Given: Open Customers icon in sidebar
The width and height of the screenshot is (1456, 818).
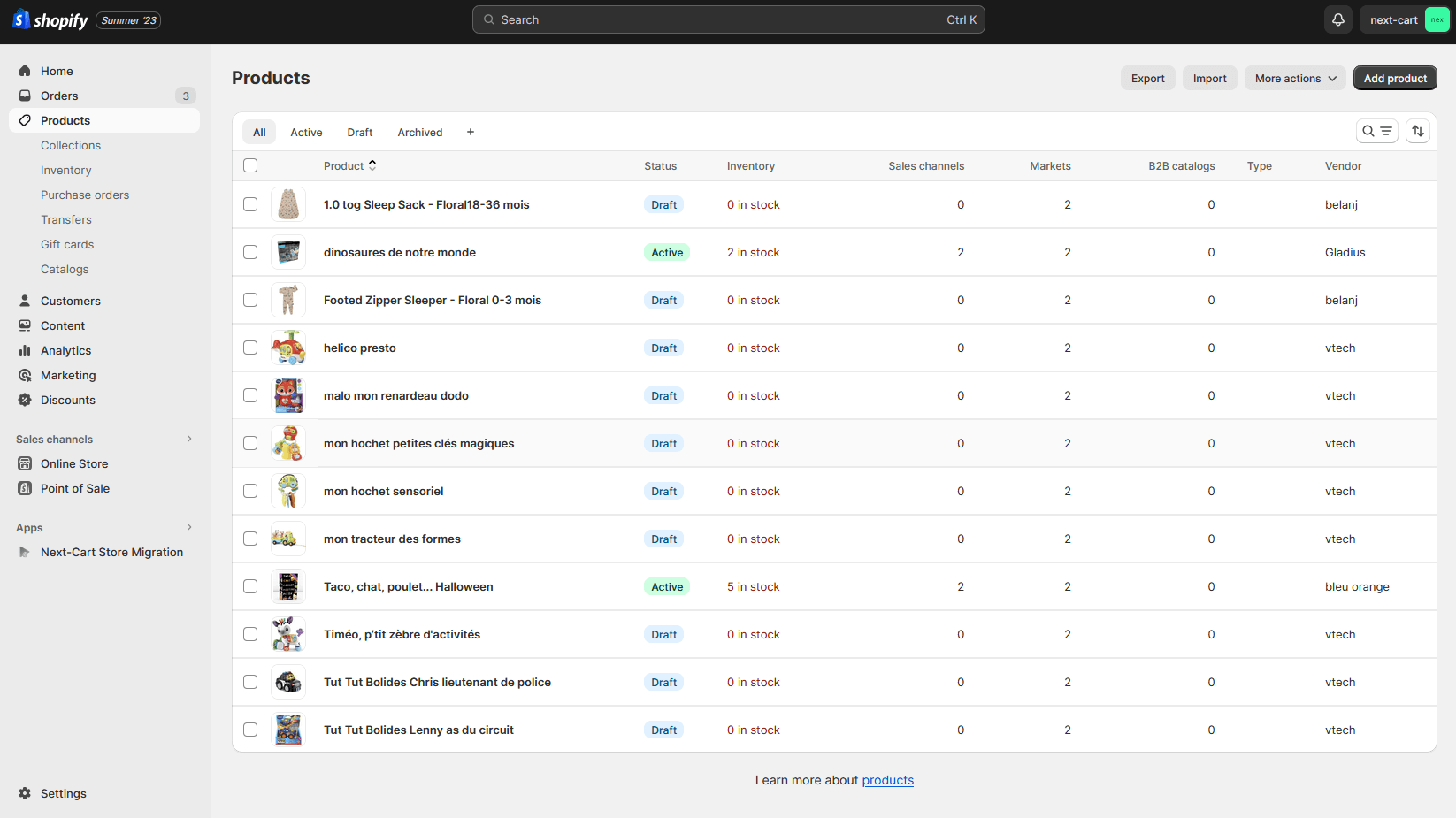Looking at the screenshot, I should click(x=25, y=301).
